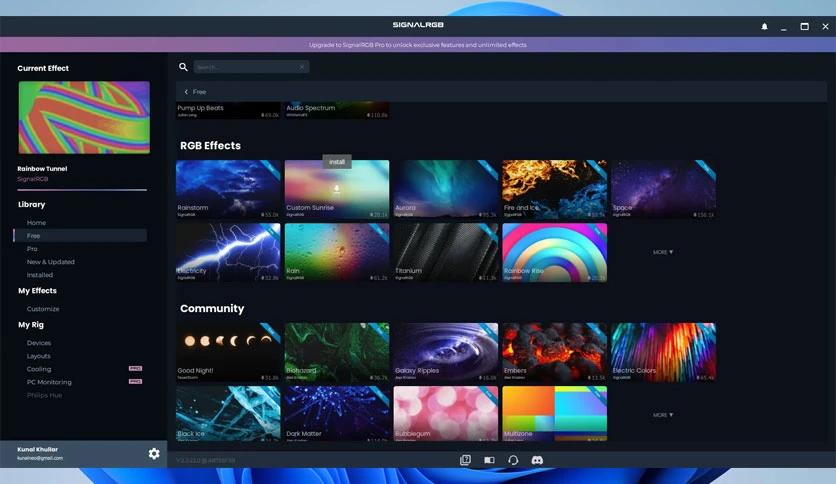Select the Space effect
This screenshot has width=836, height=484.
(x=663, y=189)
